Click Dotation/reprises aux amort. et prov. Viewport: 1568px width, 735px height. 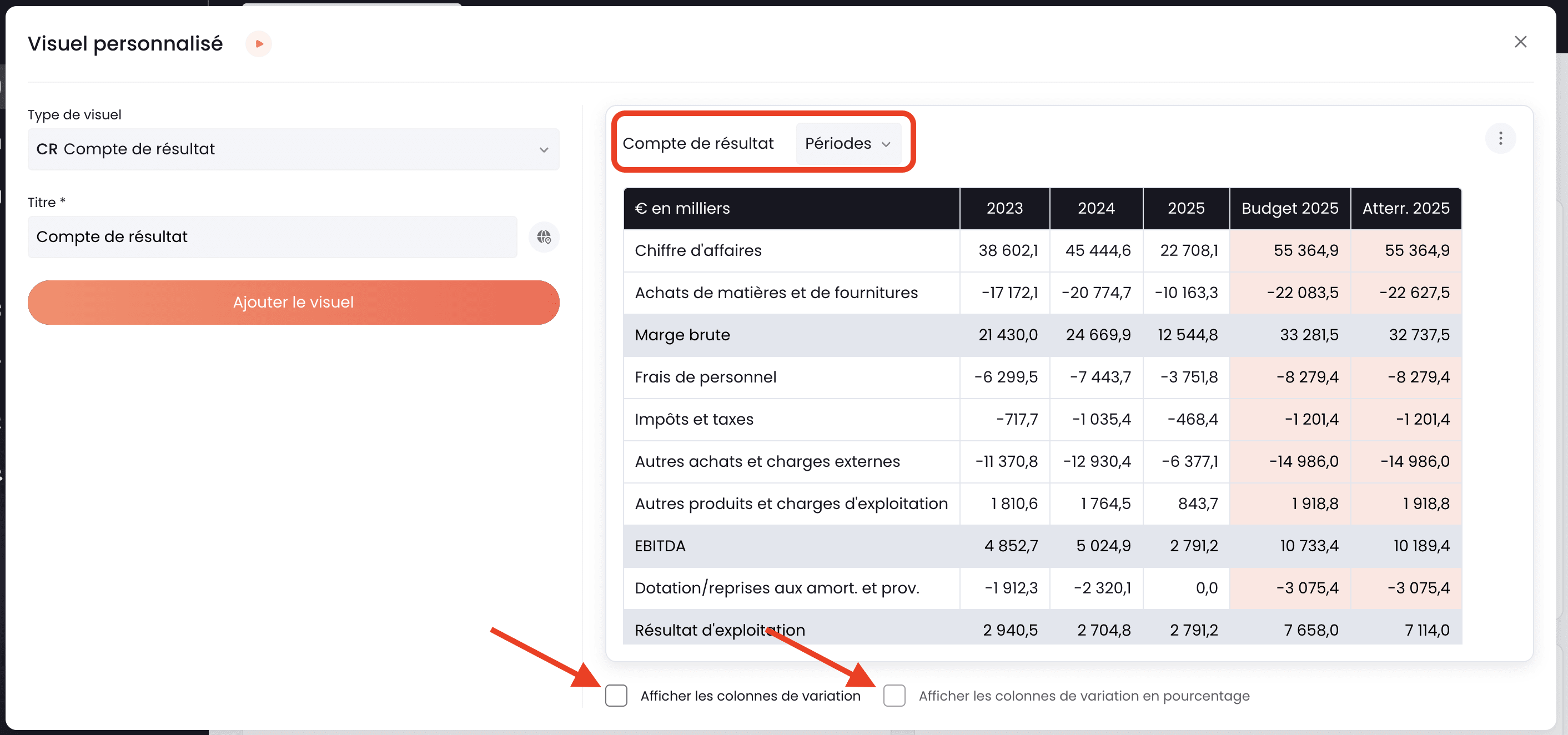(x=777, y=588)
